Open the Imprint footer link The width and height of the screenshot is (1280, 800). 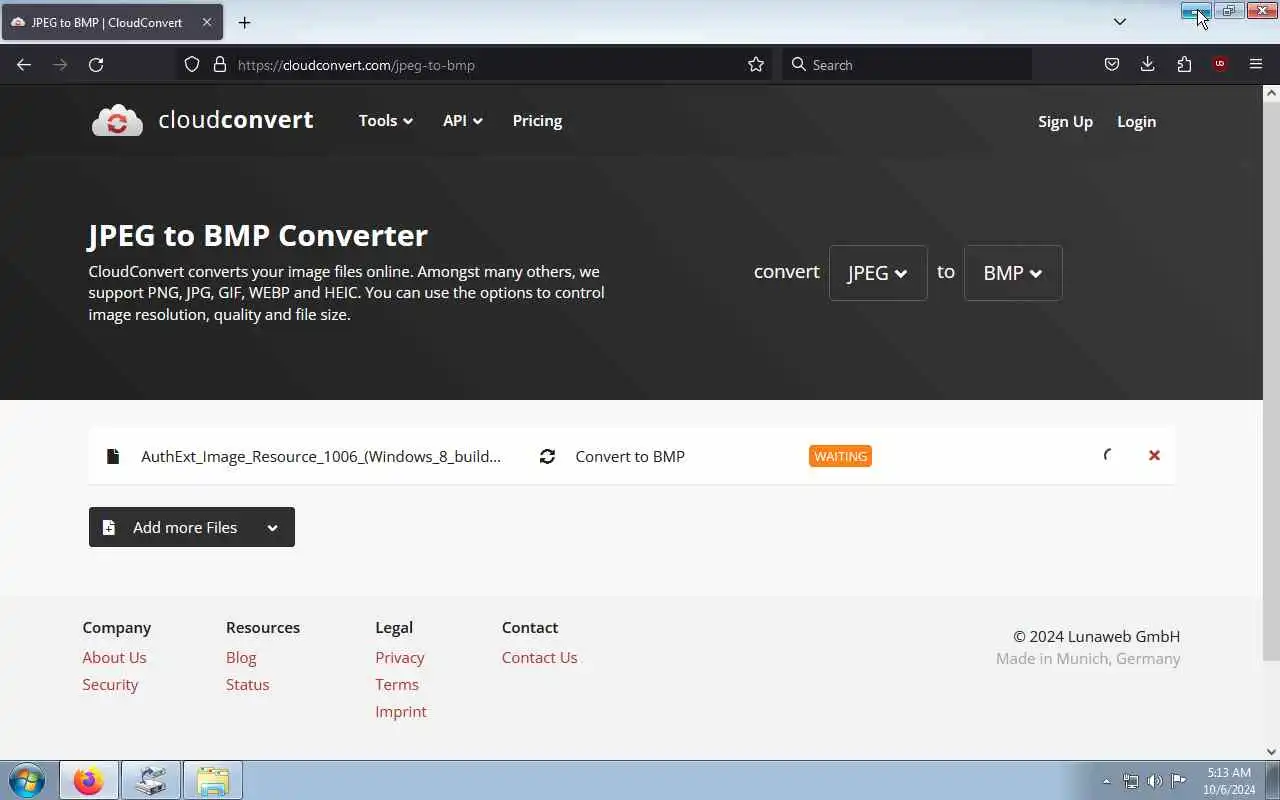401,711
